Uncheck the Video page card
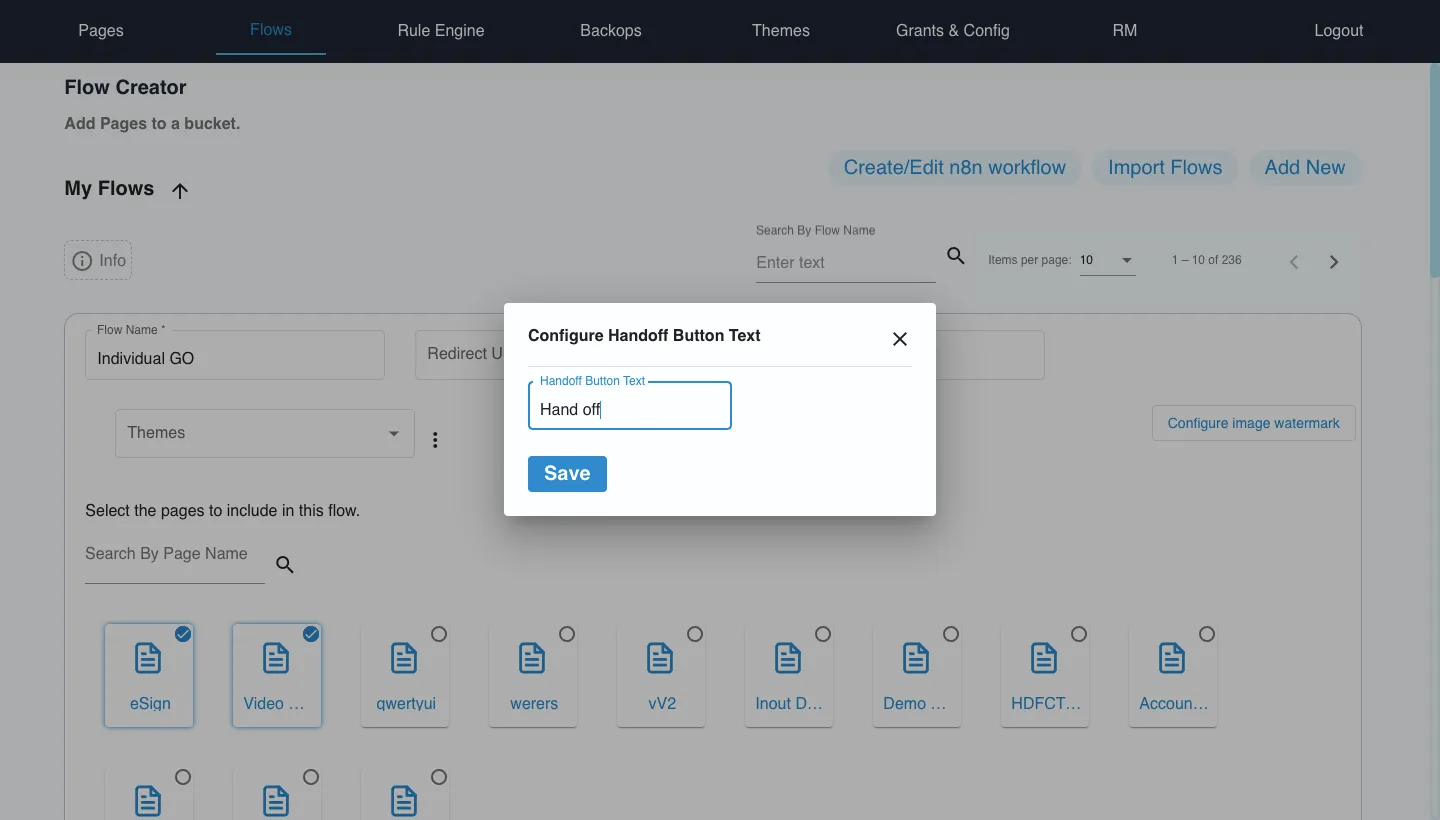The image size is (1440, 820). (x=311, y=634)
